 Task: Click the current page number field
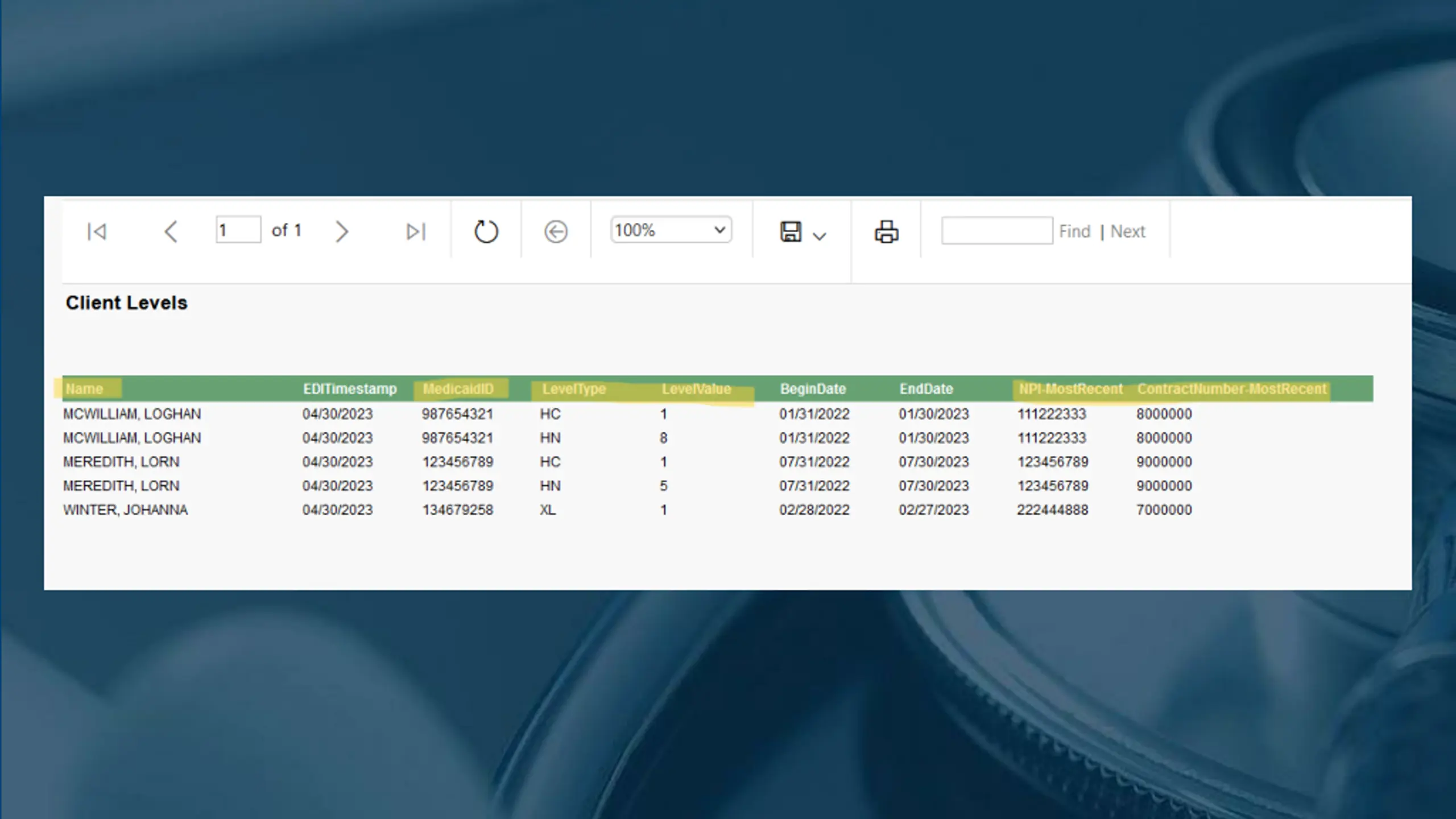tap(238, 230)
